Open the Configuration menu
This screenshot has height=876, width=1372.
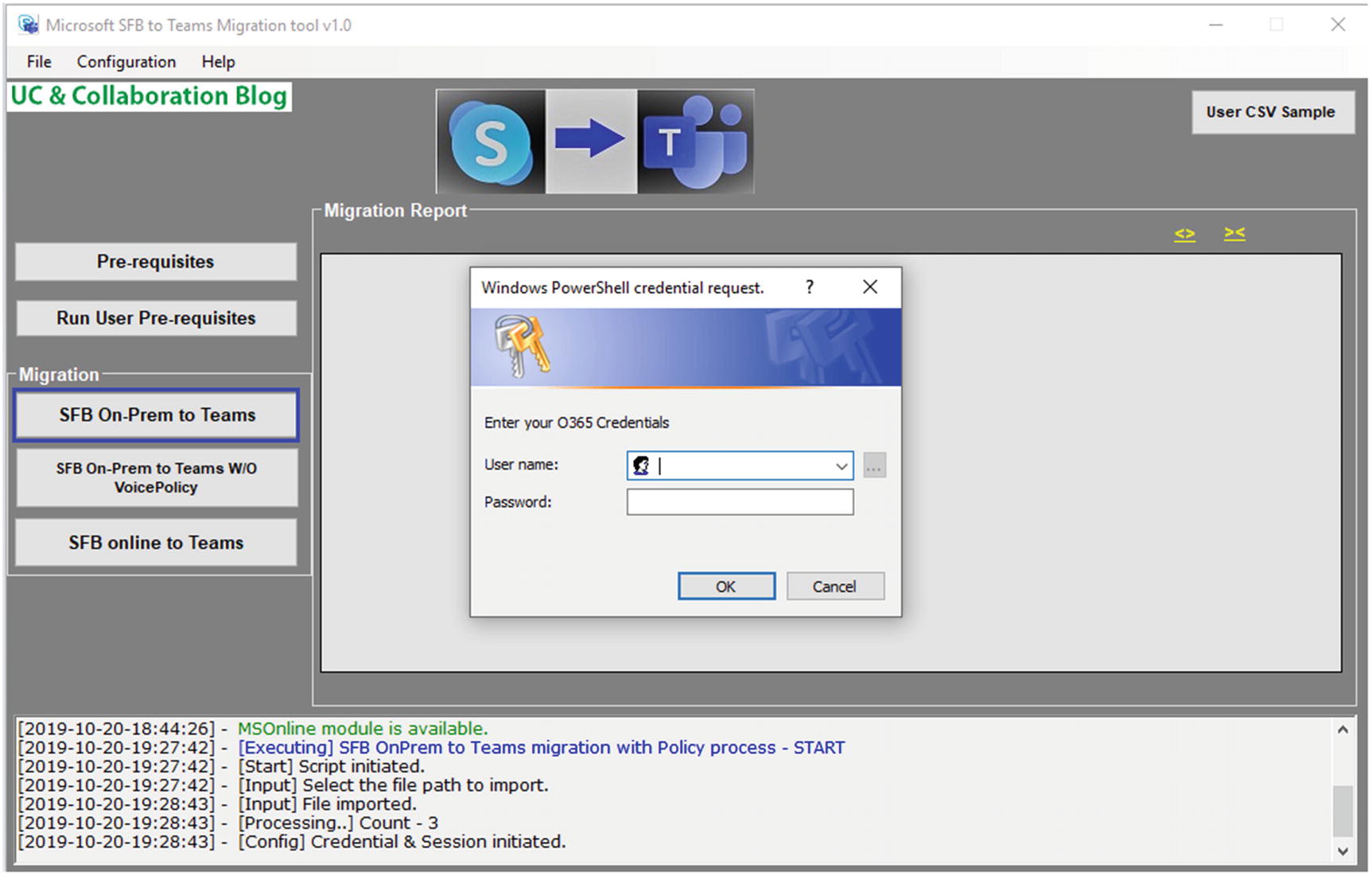tap(126, 61)
